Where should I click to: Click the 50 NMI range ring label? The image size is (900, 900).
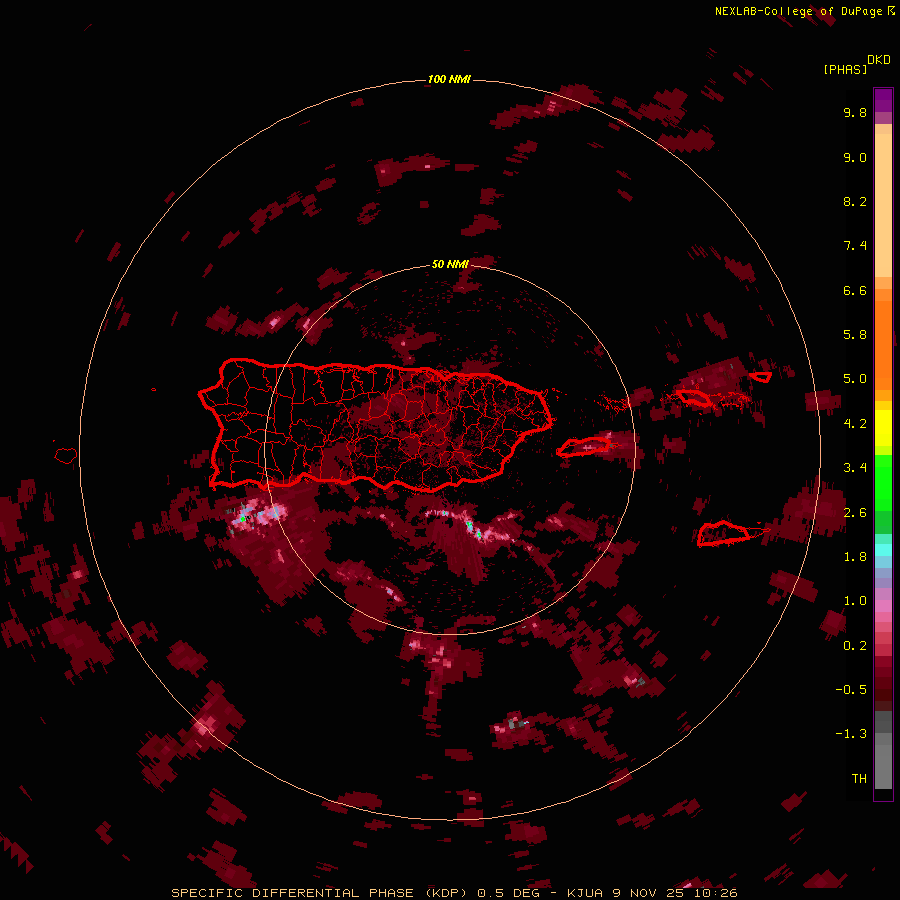pyautogui.click(x=450, y=264)
